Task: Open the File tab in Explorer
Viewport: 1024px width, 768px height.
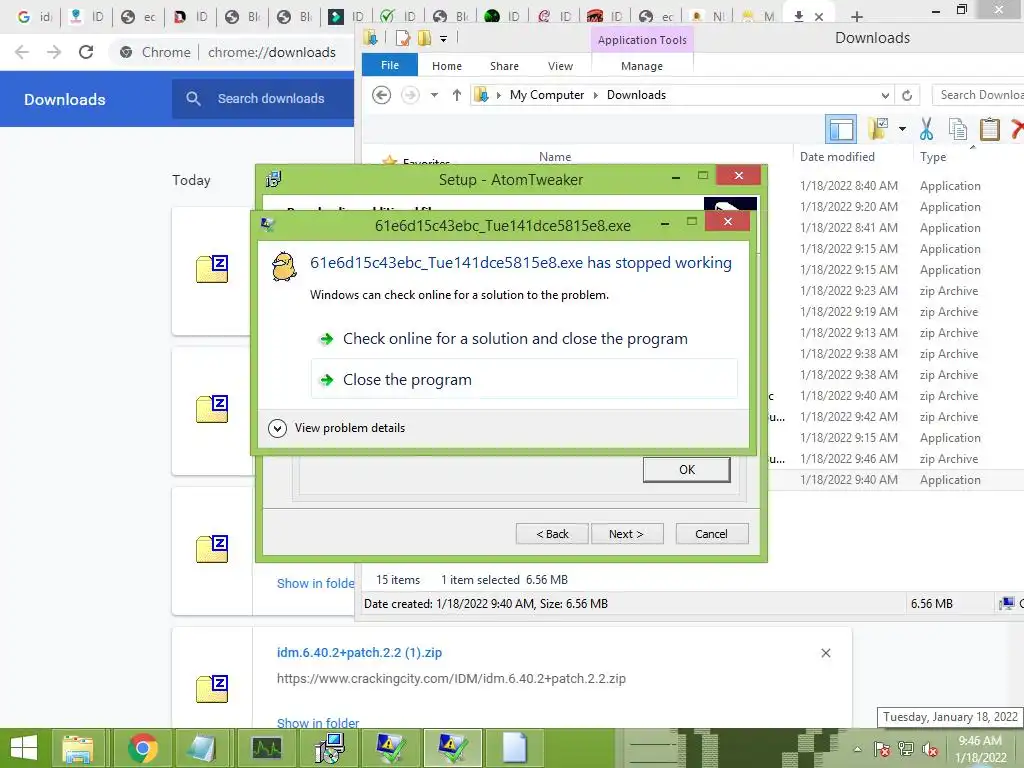Action: pyautogui.click(x=390, y=65)
